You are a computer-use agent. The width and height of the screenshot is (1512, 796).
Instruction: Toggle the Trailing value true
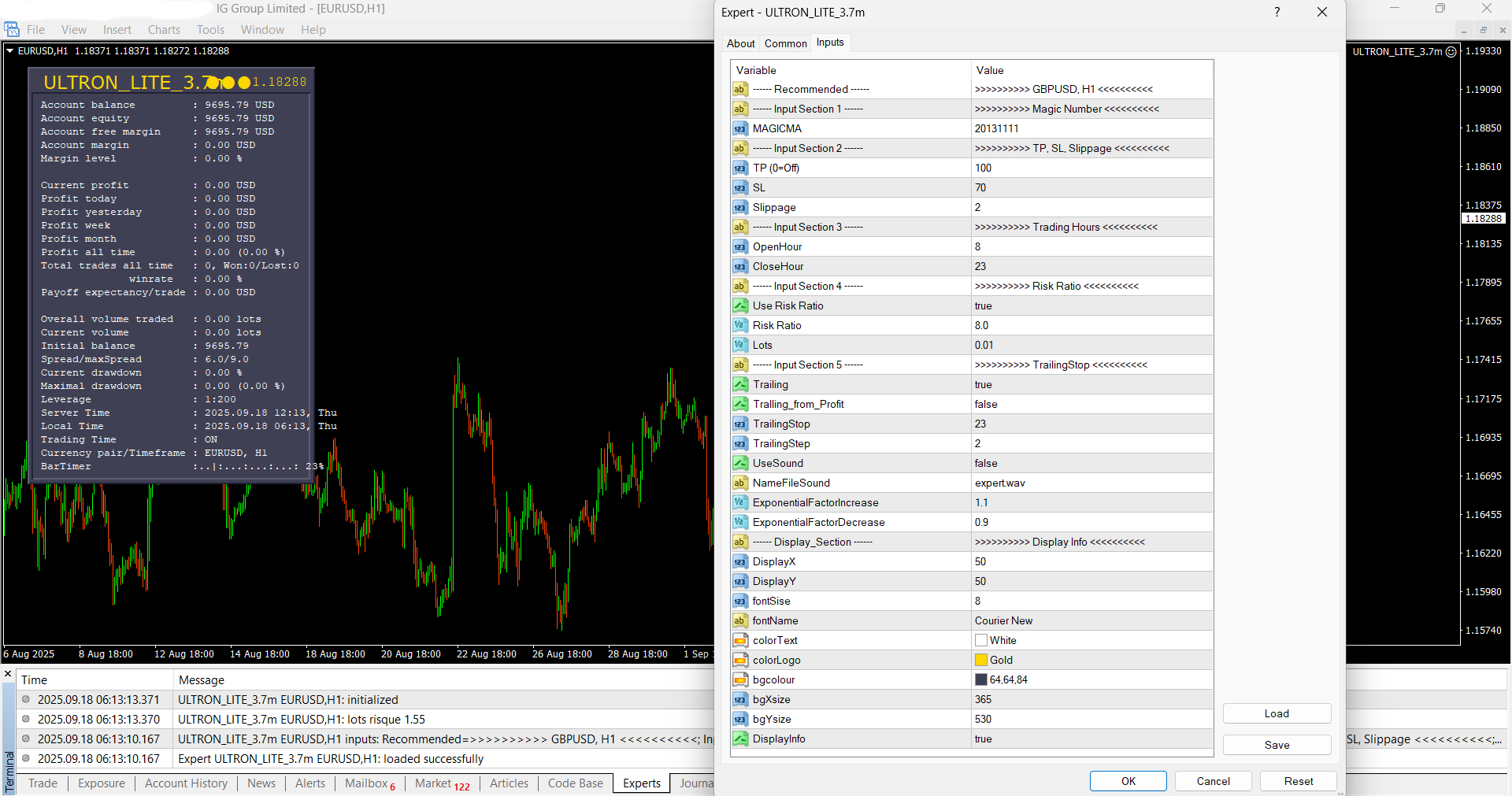click(983, 384)
